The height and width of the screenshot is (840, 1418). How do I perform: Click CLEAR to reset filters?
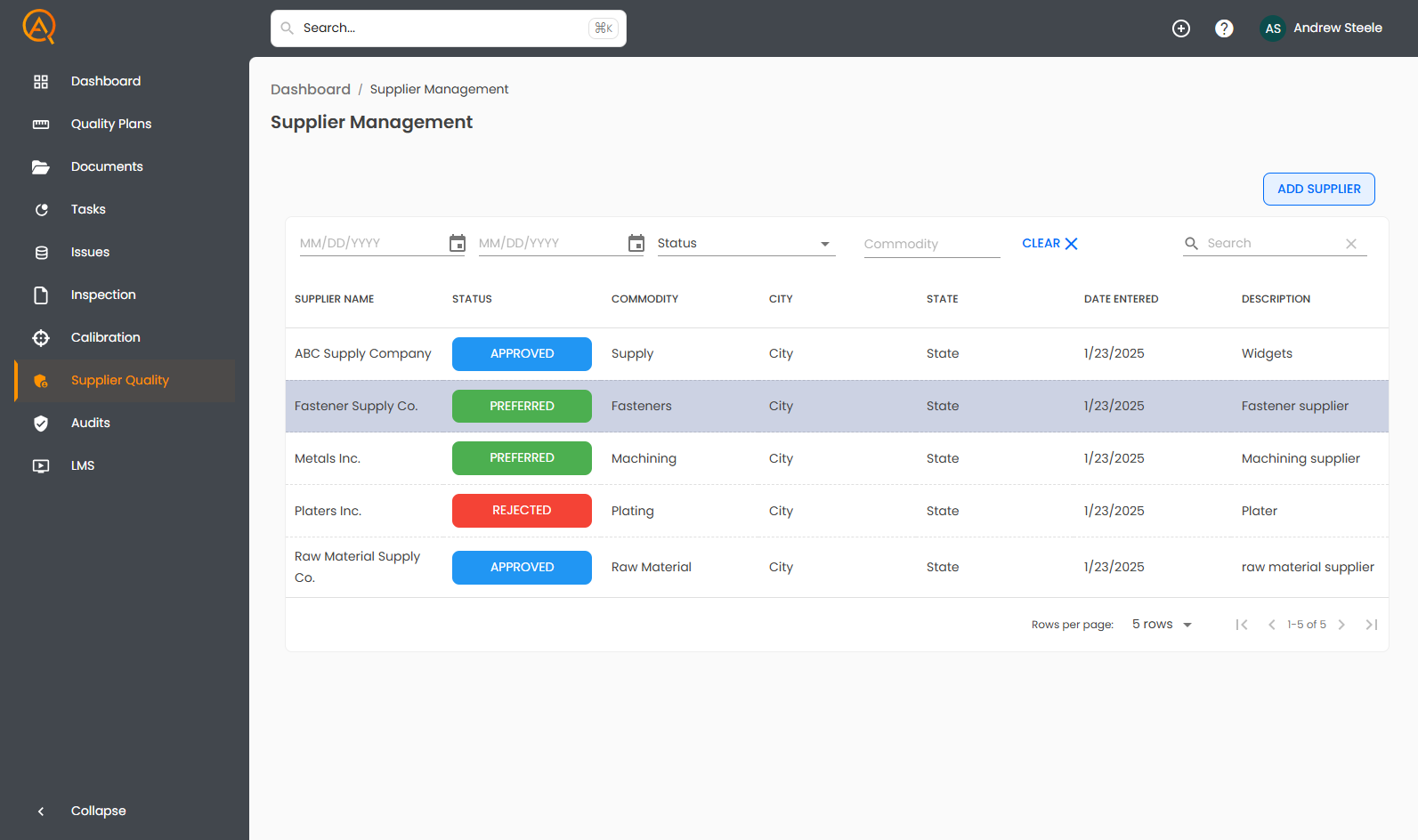[1049, 244]
